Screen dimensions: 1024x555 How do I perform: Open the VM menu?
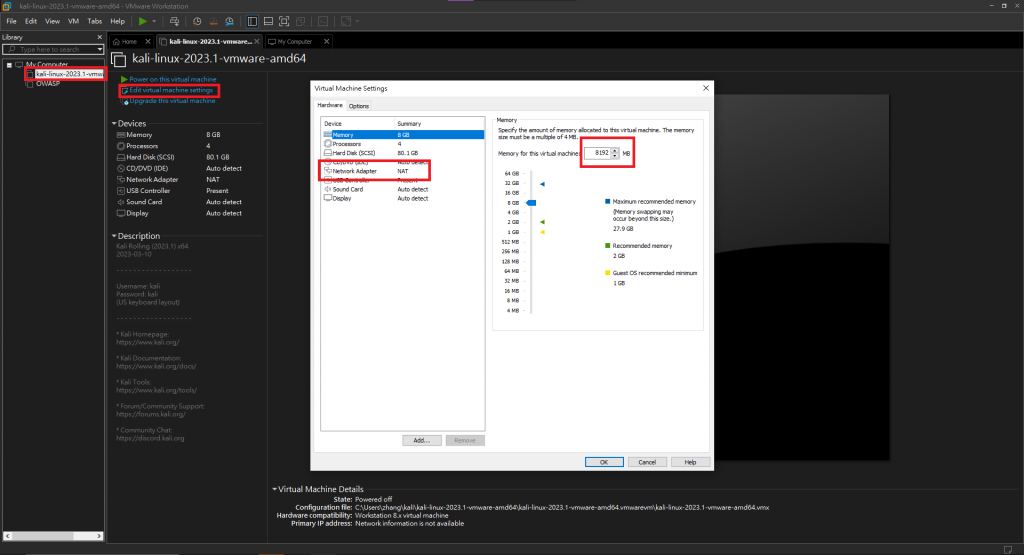[x=74, y=22]
